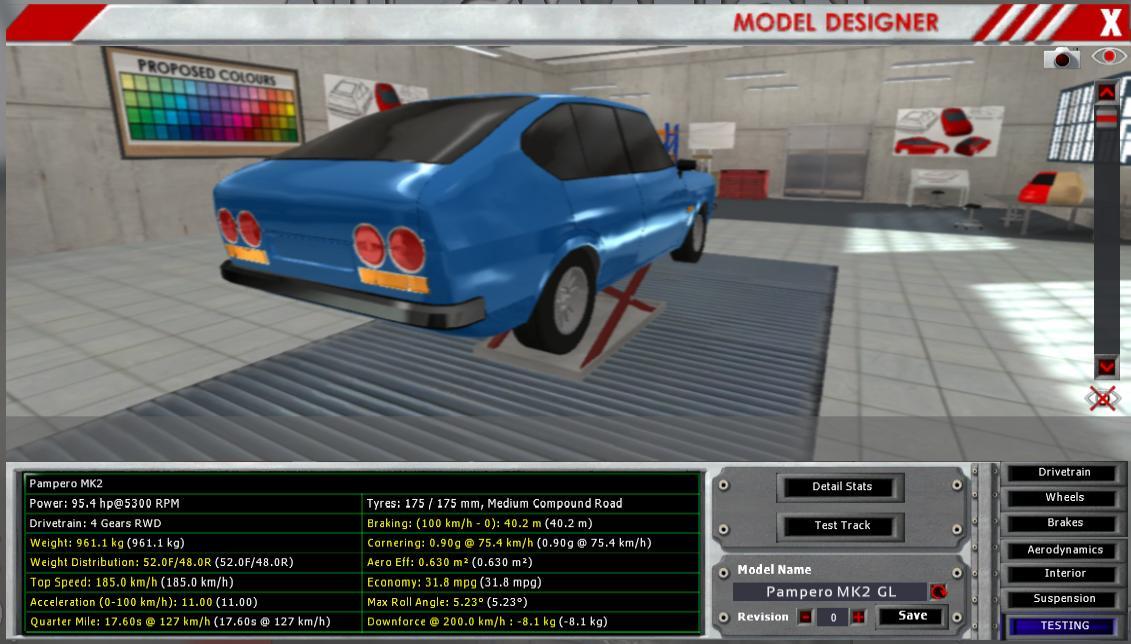Switch to the Brakes tab

click(1063, 523)
